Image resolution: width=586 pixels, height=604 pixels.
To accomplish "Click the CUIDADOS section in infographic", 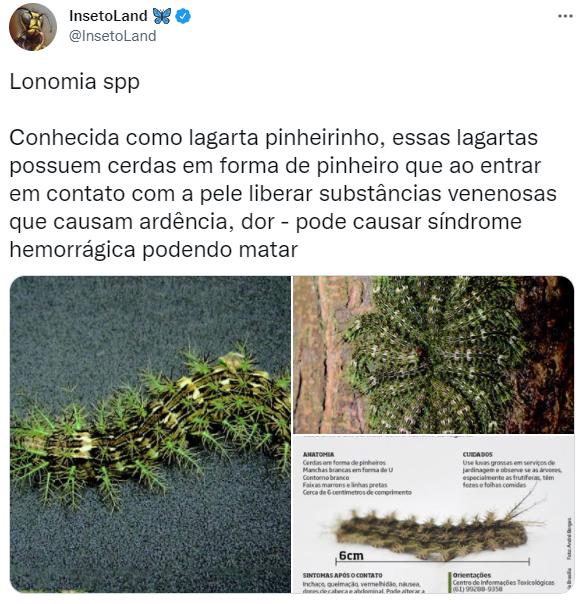I will (x=512, y=470).
